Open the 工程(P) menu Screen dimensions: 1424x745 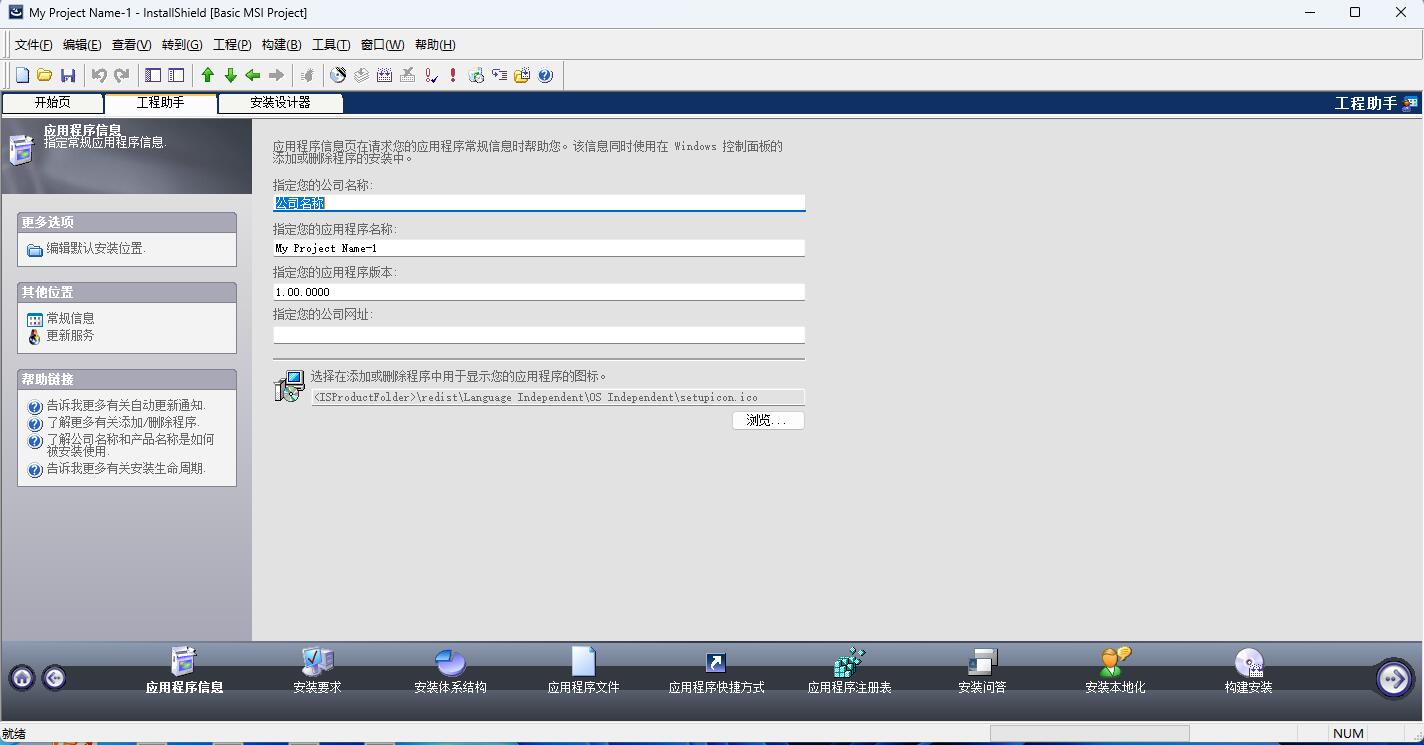point(232,45)
